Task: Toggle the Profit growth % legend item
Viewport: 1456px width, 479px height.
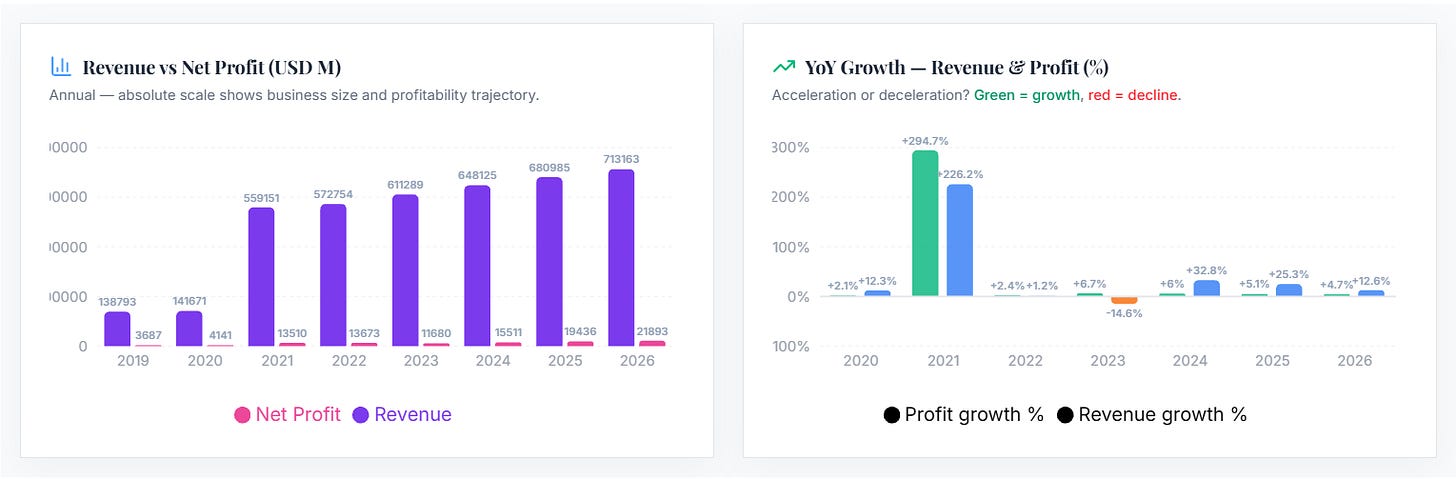Action: click(964, 414)
